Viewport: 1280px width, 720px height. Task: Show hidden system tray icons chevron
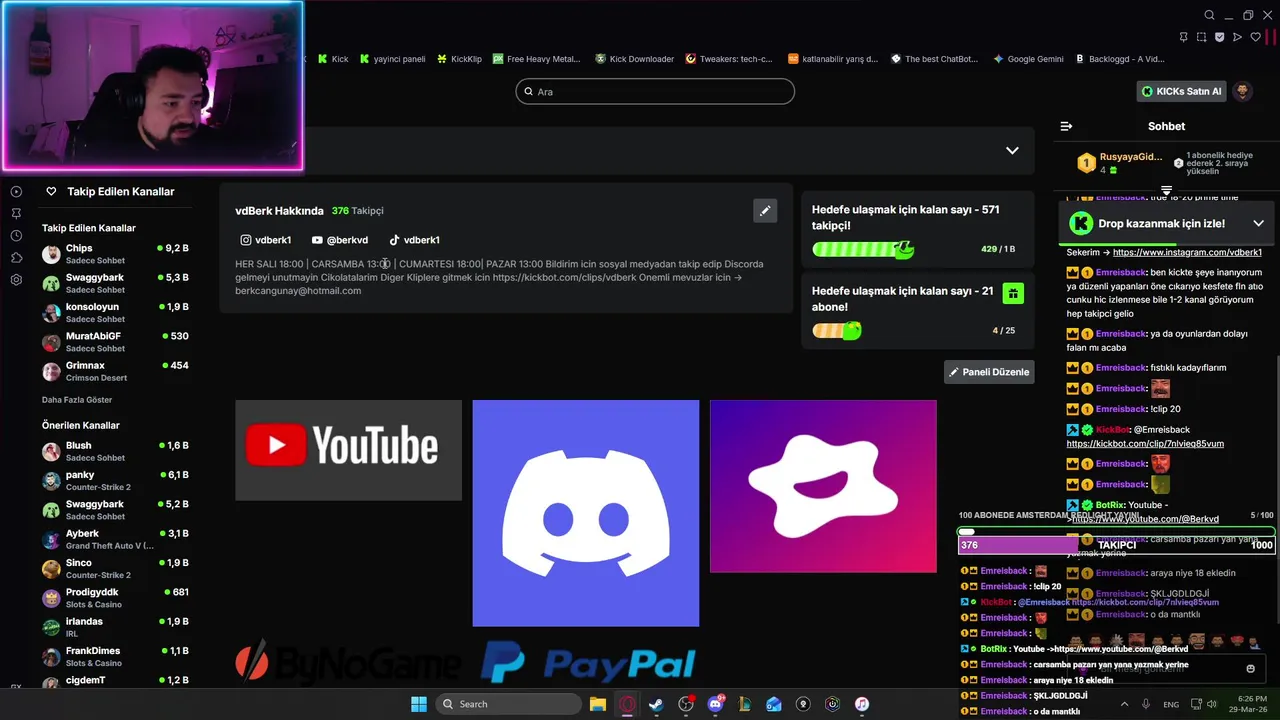coord(1124,704)
